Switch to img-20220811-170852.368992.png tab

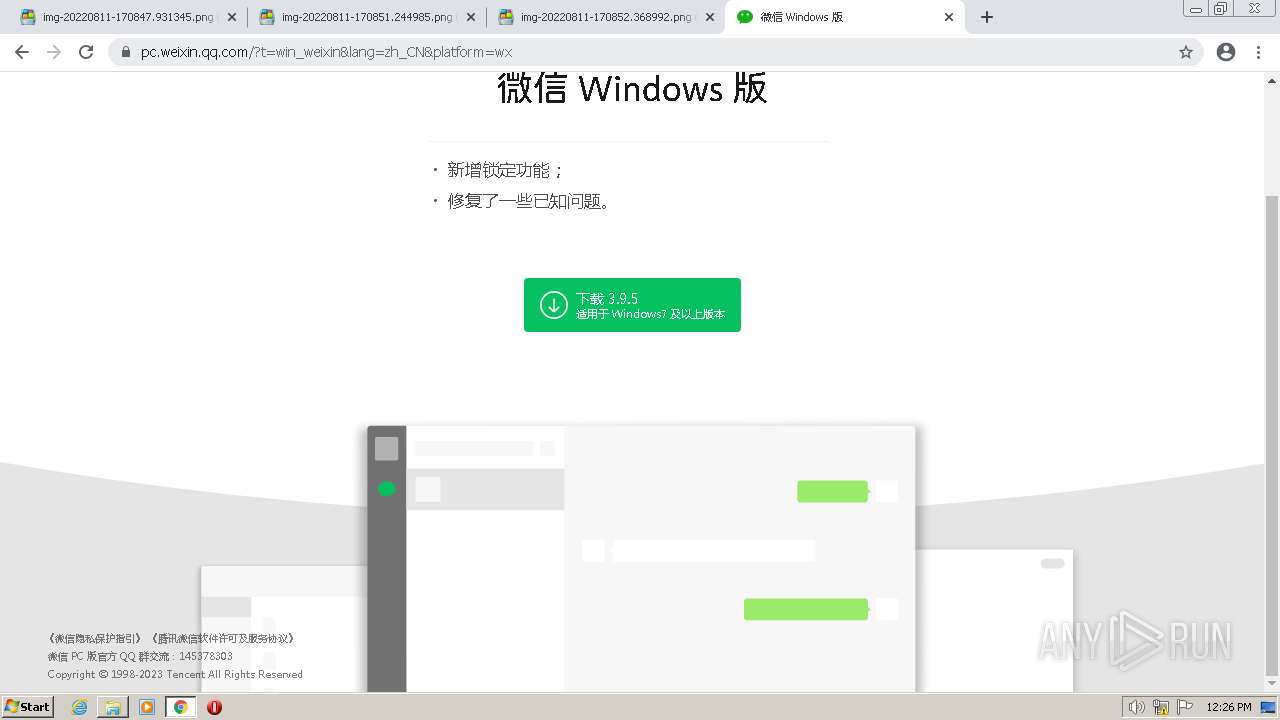pos(603,17)
